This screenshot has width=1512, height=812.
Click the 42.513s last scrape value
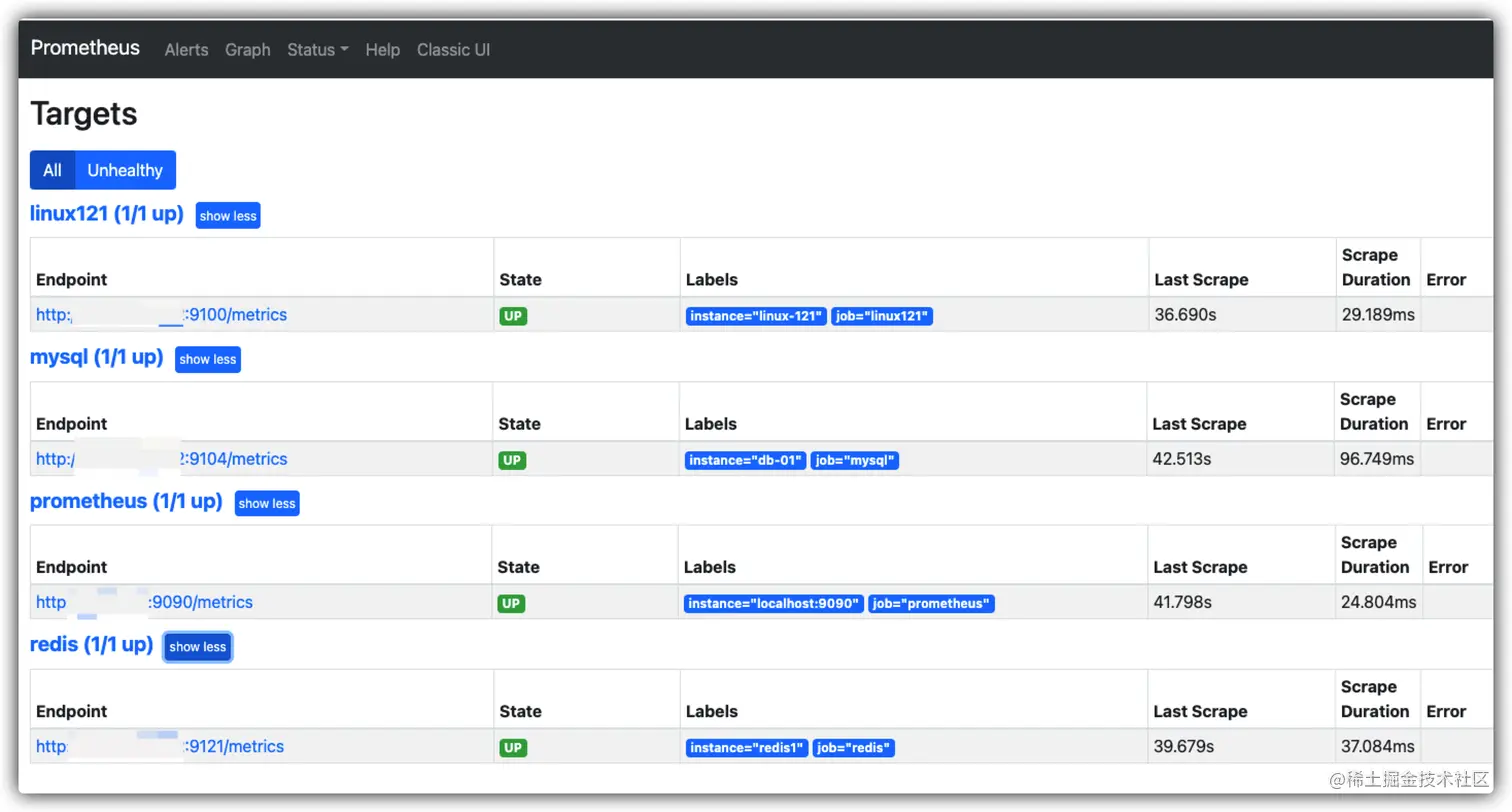point(1182,459)
